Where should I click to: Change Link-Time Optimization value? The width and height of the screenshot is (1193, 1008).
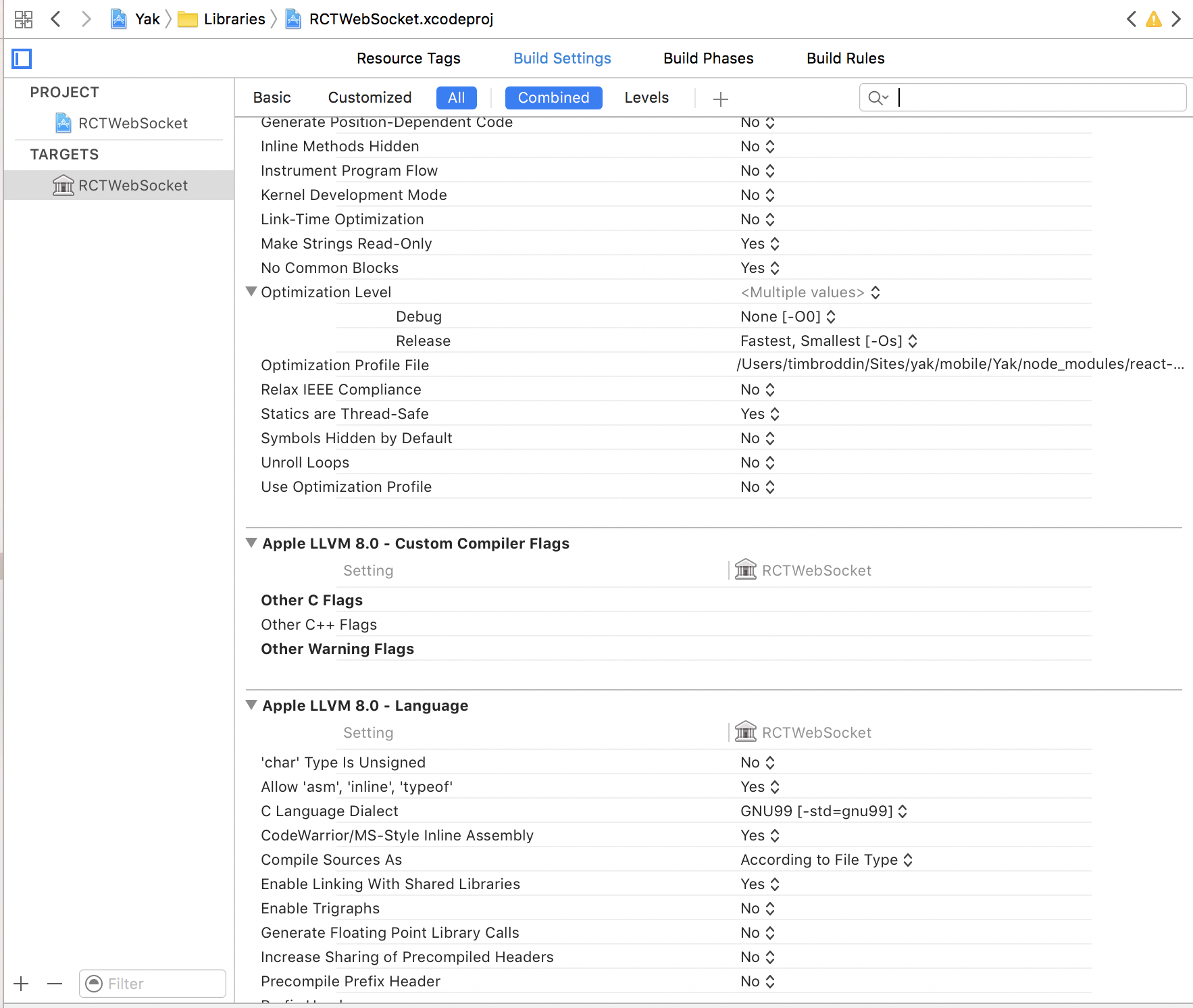[x=757, y=220]
